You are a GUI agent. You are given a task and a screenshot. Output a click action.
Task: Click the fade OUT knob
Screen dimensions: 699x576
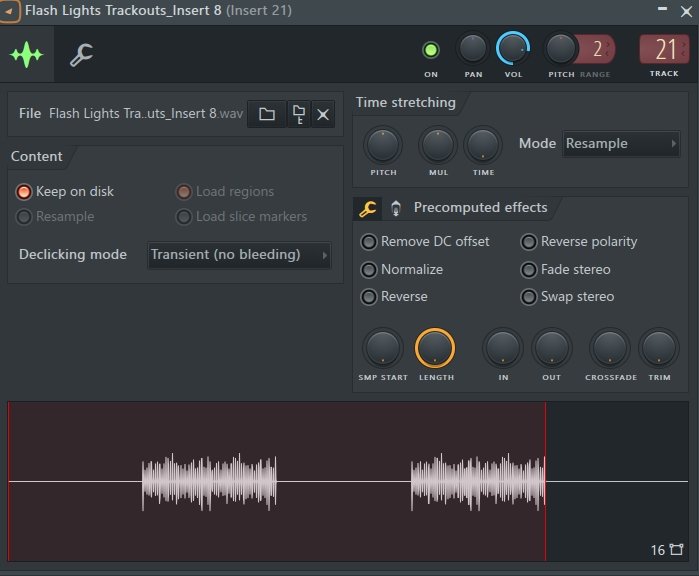(551, 348)
